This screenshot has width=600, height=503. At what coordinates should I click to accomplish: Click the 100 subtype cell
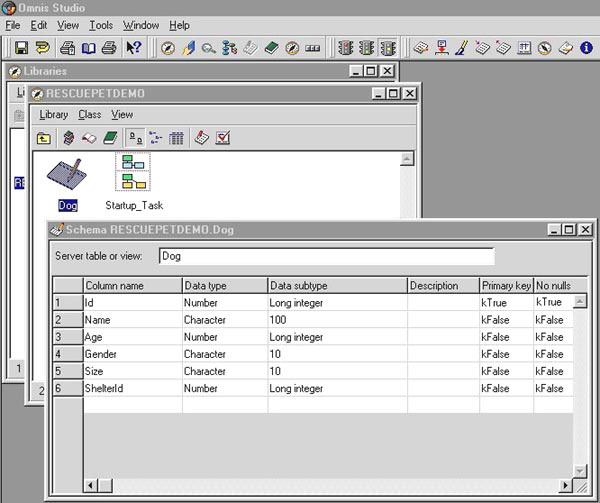click(x=338, y=320)
